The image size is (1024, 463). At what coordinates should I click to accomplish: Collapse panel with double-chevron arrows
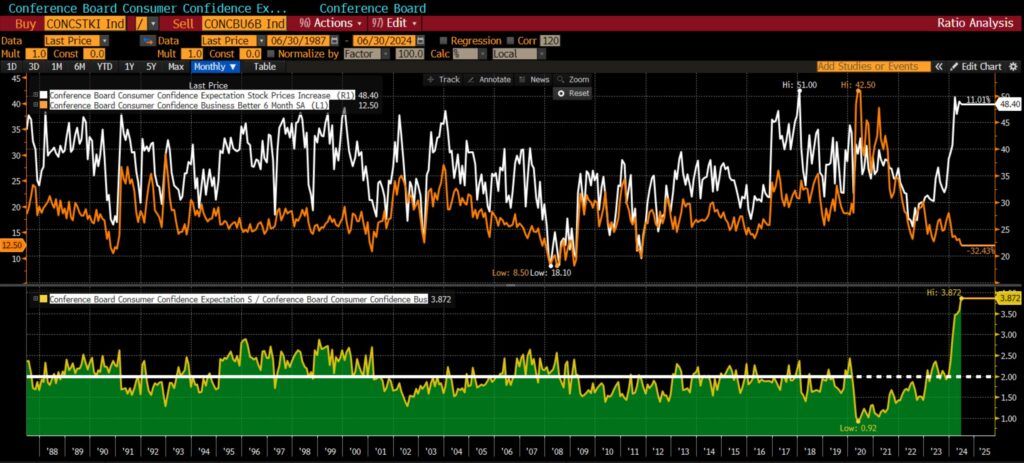pos(939,66)
